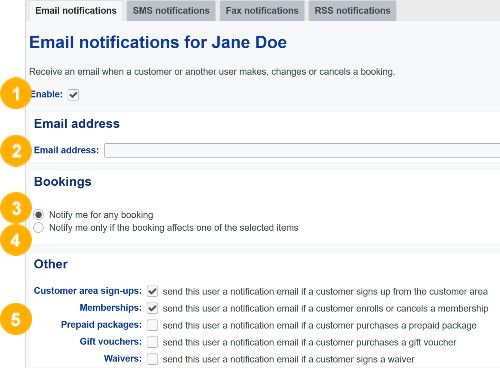The image size is (500, 368).
Task: Click the Gift vouchers label
Action: [x=111, y=342]
